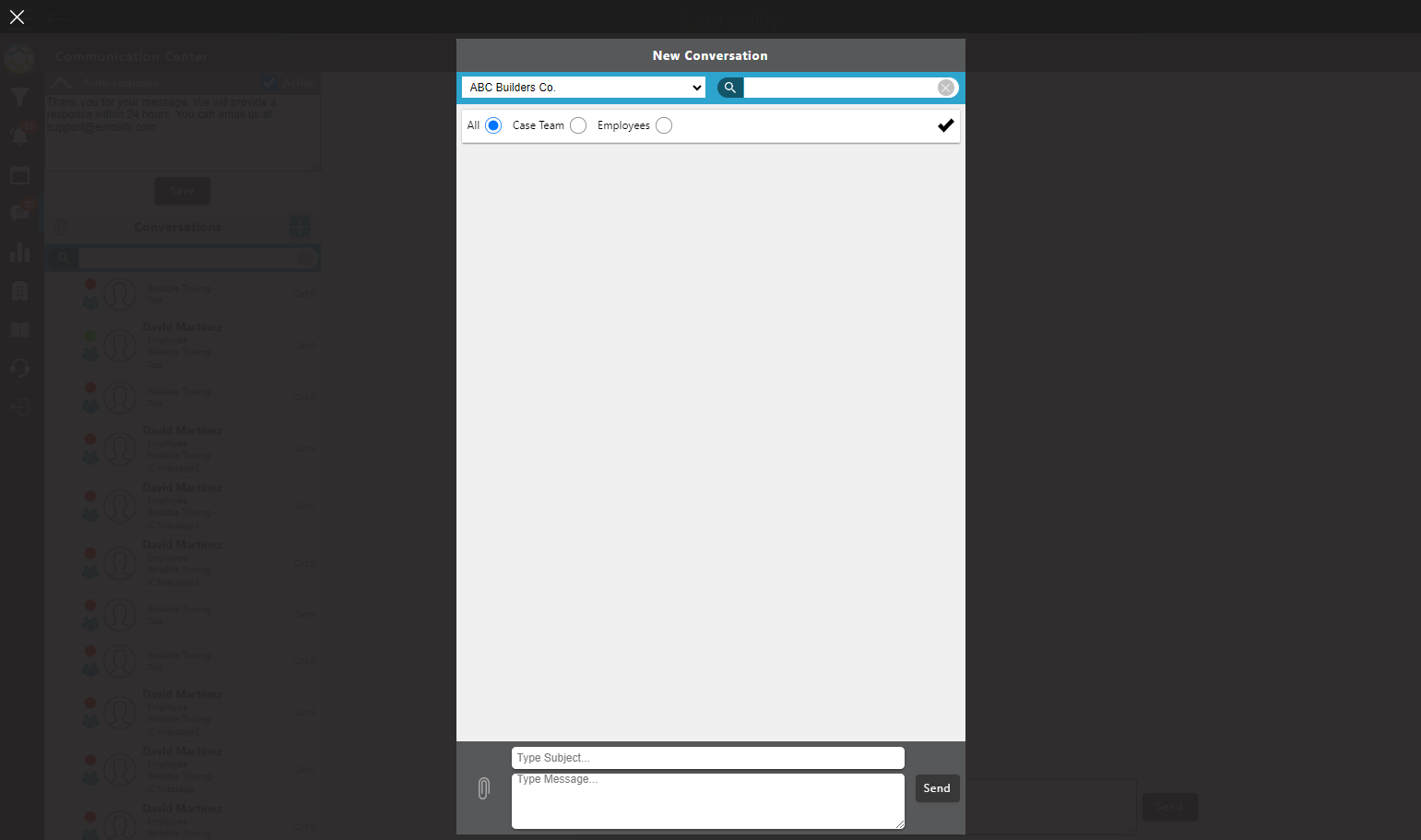The image size is (1421, 840).
Task: Open the headset support icon in the sidebar
Action: tap(19, 368)
